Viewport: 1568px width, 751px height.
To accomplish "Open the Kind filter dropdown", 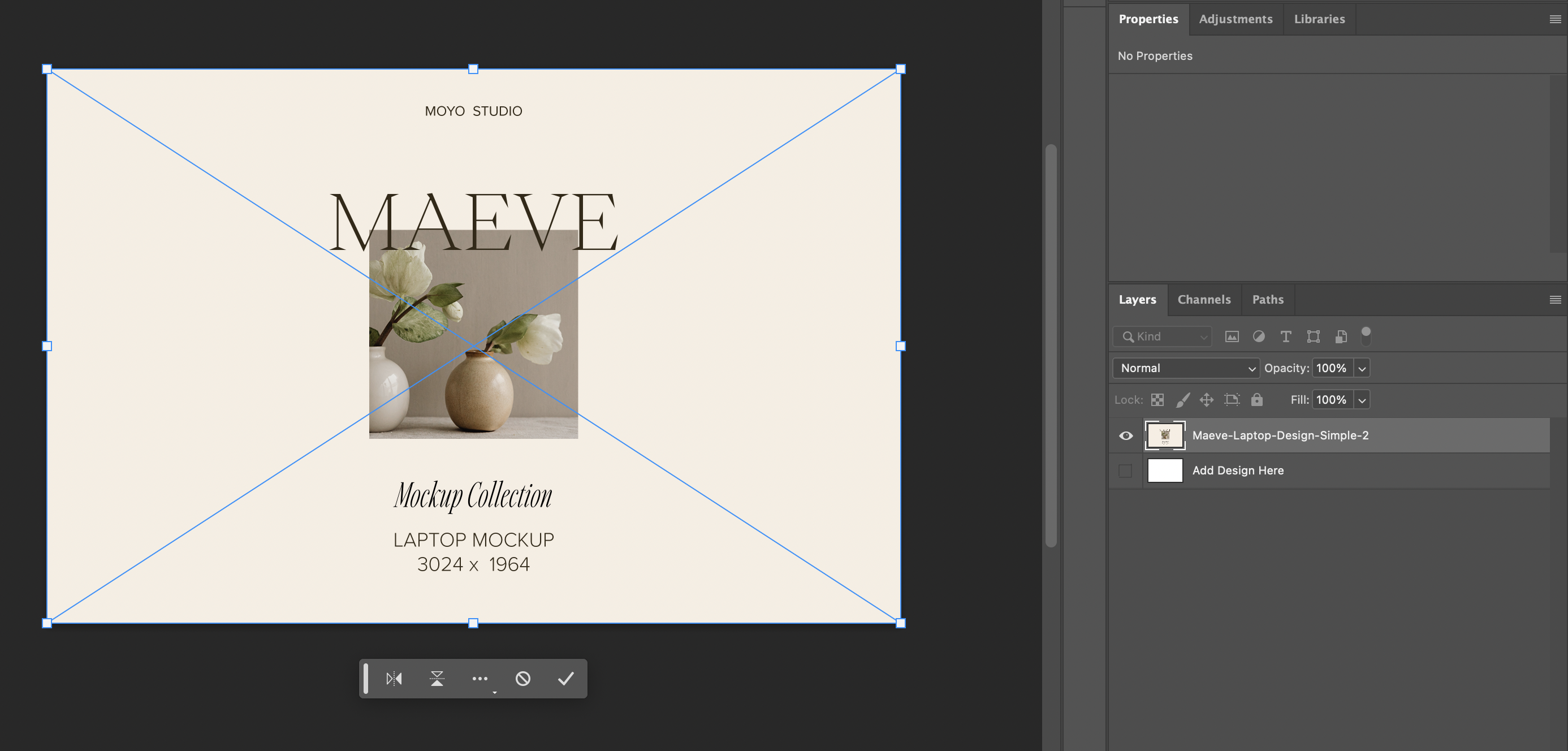I will (x=1163, y=336).
